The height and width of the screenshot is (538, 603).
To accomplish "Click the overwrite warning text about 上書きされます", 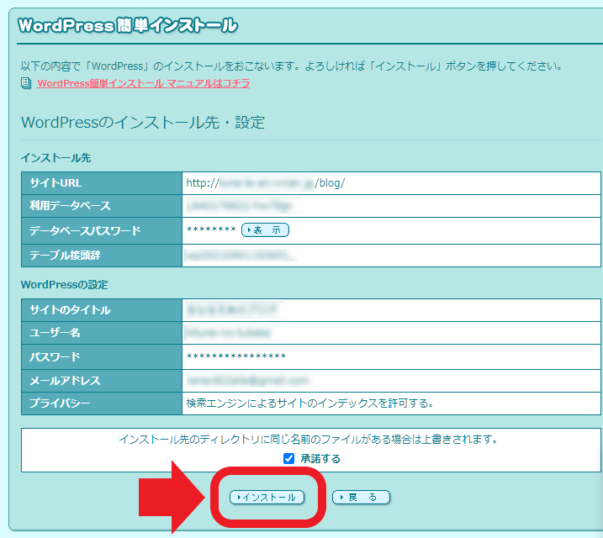I will point(308,439).
